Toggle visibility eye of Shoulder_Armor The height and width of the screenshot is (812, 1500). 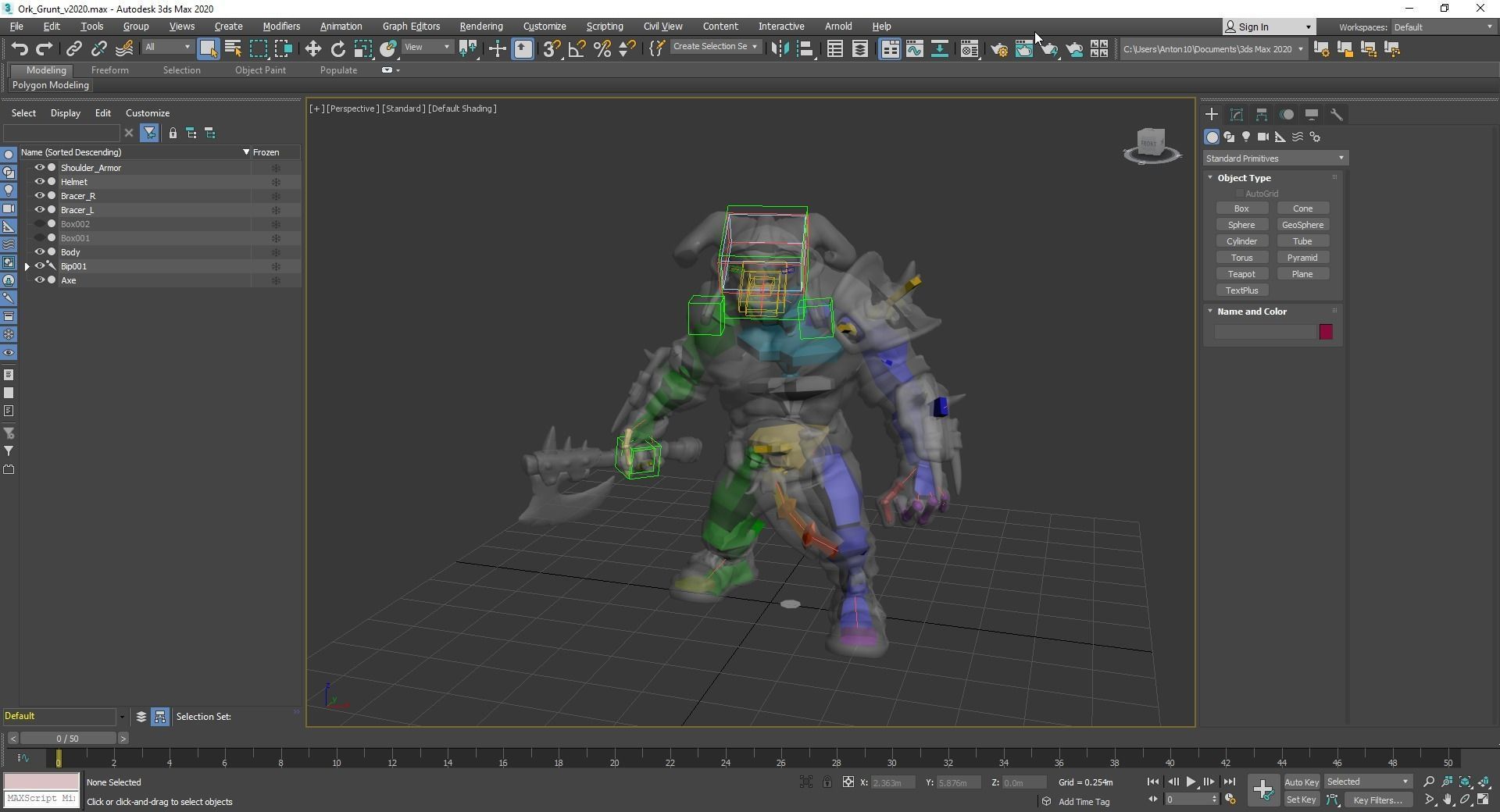[x=39, y=168]
